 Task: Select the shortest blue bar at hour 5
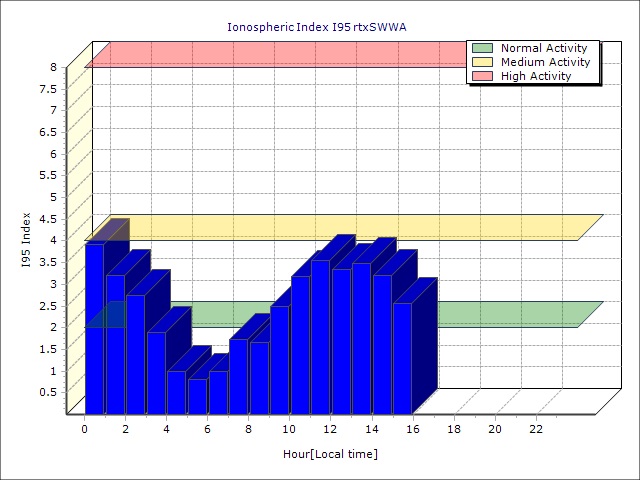click(197, 396)
